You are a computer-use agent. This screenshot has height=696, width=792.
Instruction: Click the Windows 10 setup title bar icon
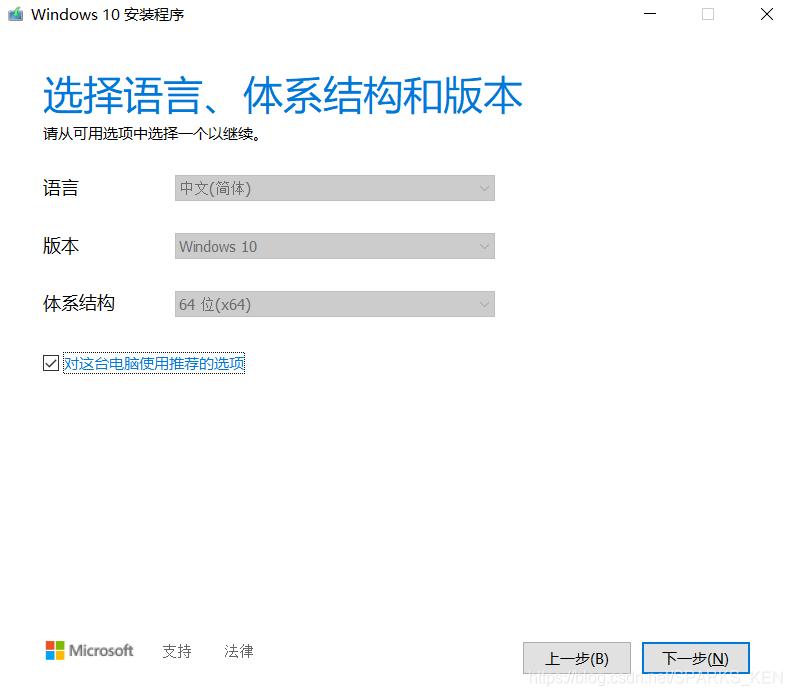[16, 14]
